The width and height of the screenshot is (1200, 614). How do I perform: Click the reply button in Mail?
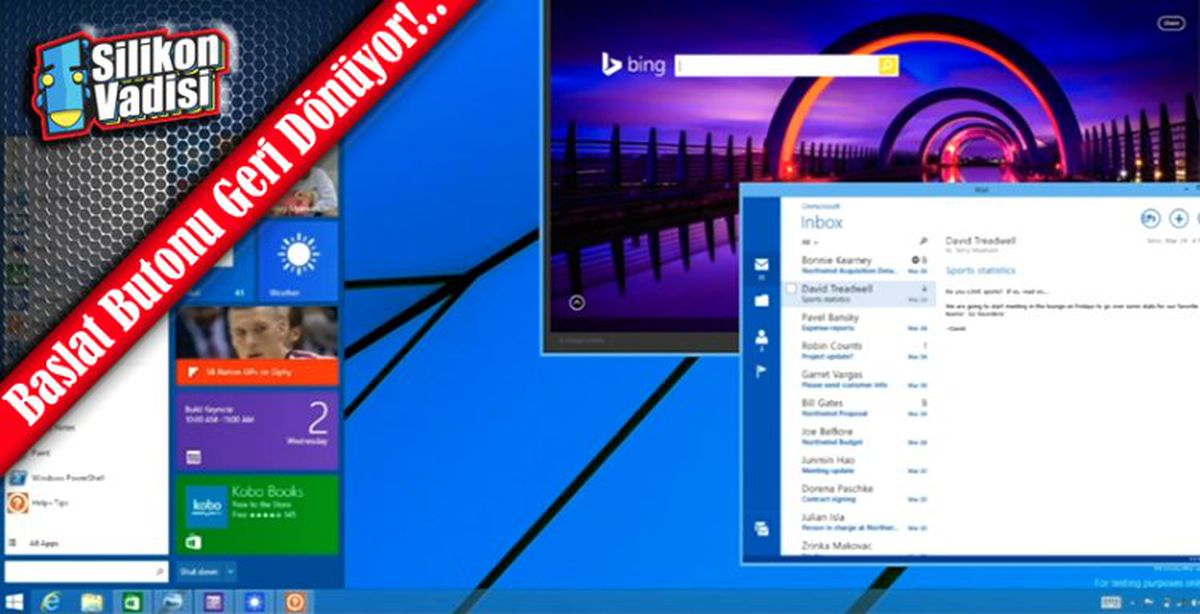1151,218
